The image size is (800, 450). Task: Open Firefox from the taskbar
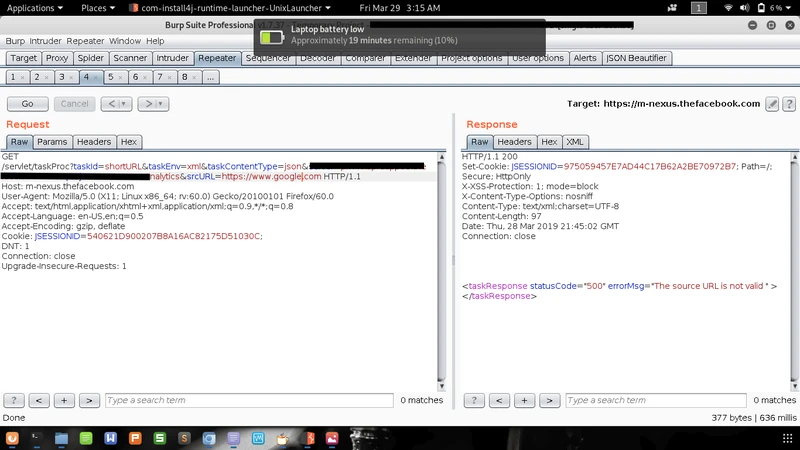[x=12, y=438]
